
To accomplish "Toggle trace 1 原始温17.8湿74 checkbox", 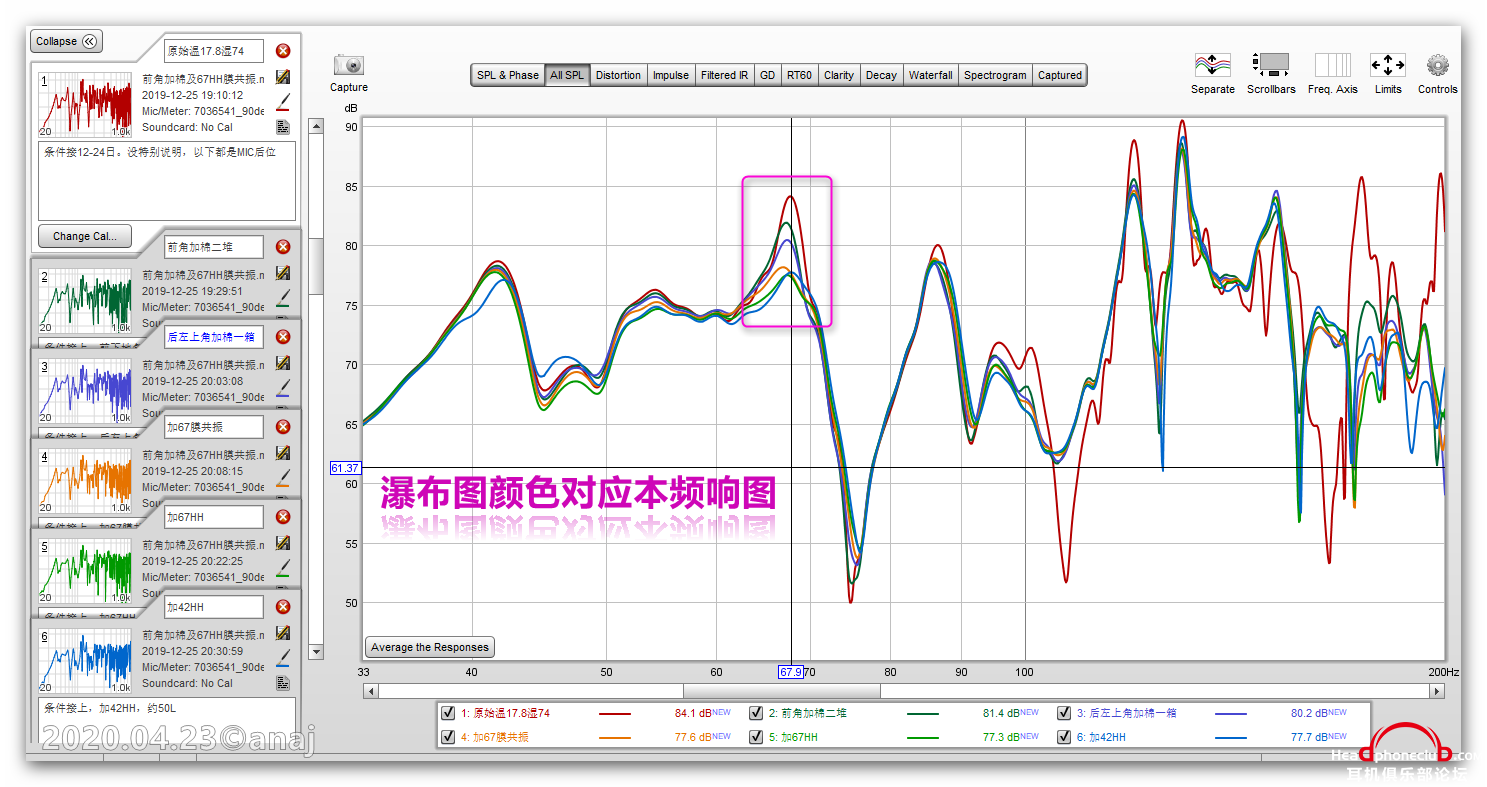I will tap(448, 713).
